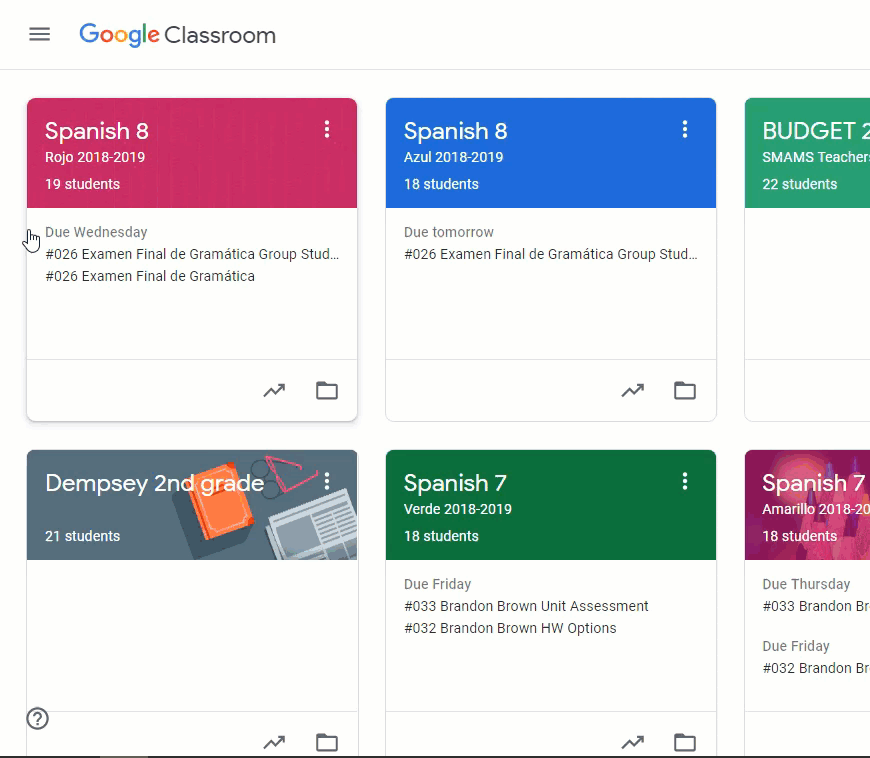Screen dimensions: 870x758
Task: Click 'Due Friday' label in Verde card
Action: click(x=437, y=584)
